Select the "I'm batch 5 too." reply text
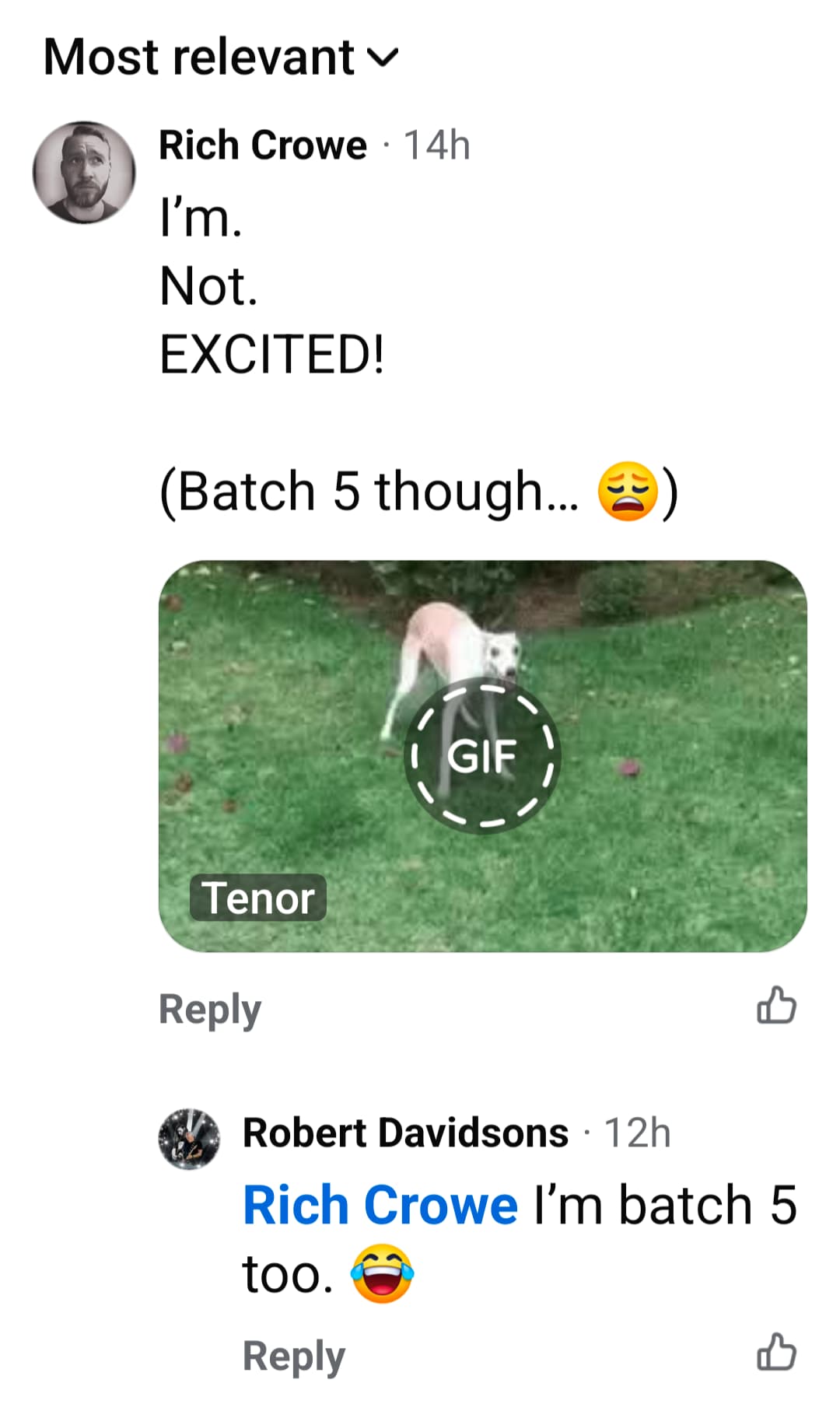Image resolution: width=840 pixels, height=1404 pixels. tap(520, 1239)
